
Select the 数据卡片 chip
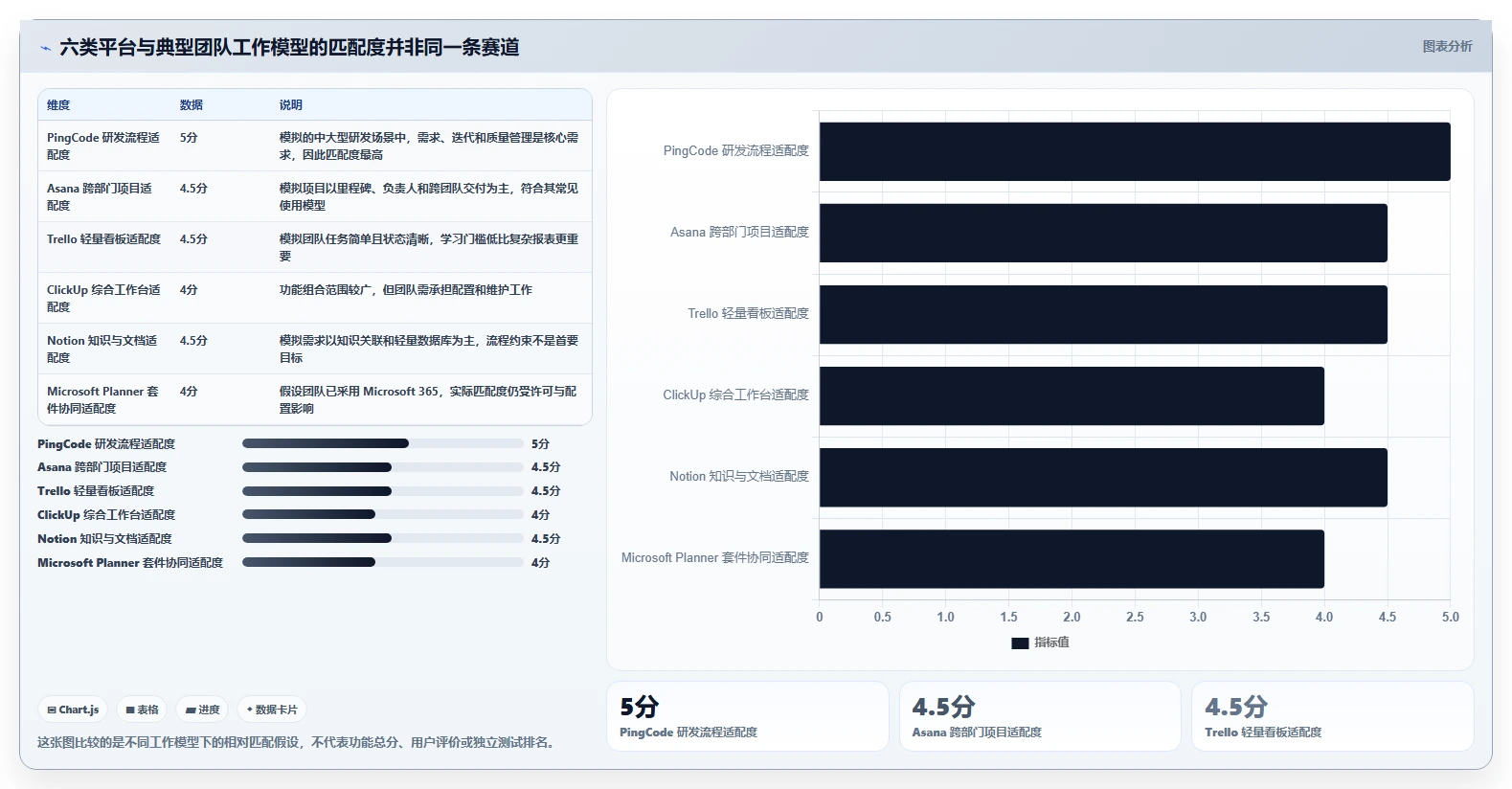pyautogui.click(x=272, y=710)
